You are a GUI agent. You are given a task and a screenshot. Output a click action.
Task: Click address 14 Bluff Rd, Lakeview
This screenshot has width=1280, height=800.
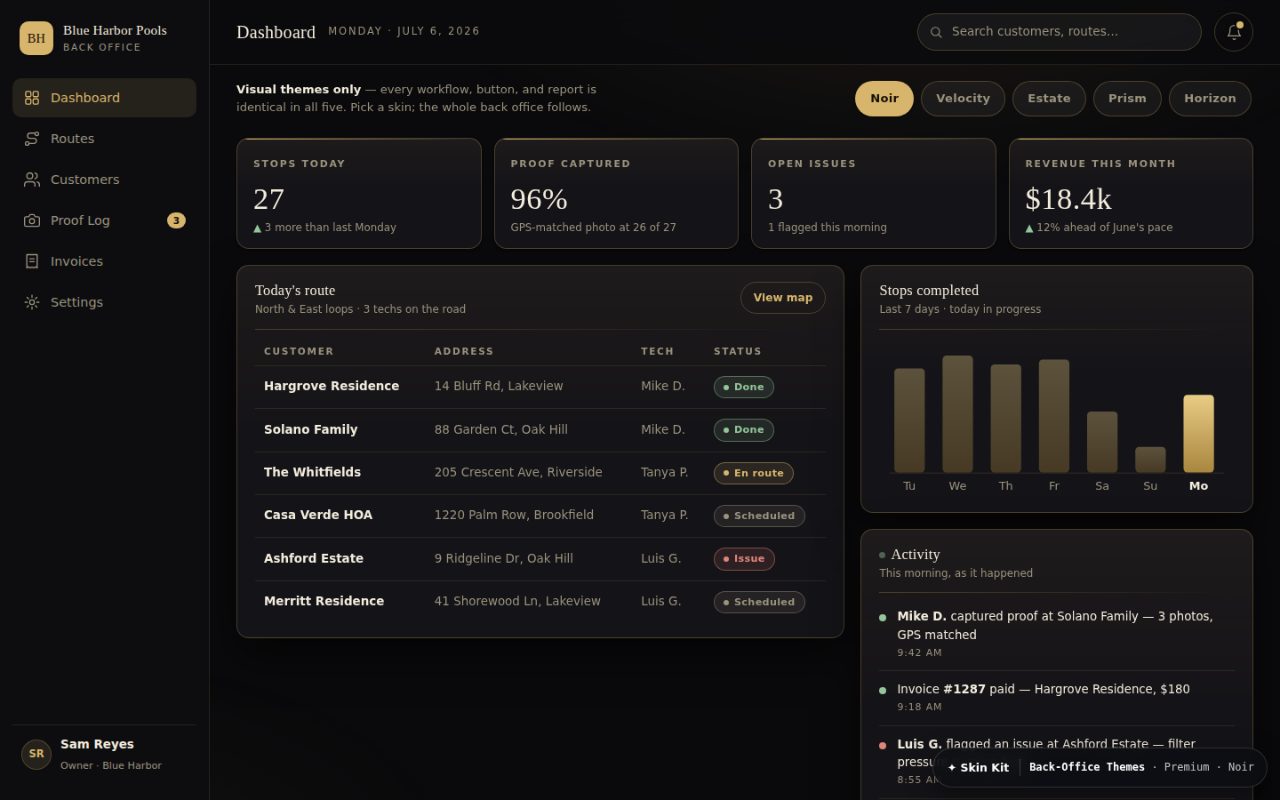(499, 386)
